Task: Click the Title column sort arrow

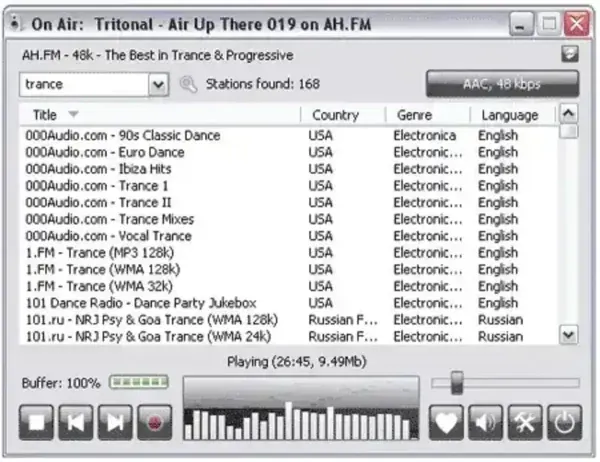Action: [x=73, y=114]
